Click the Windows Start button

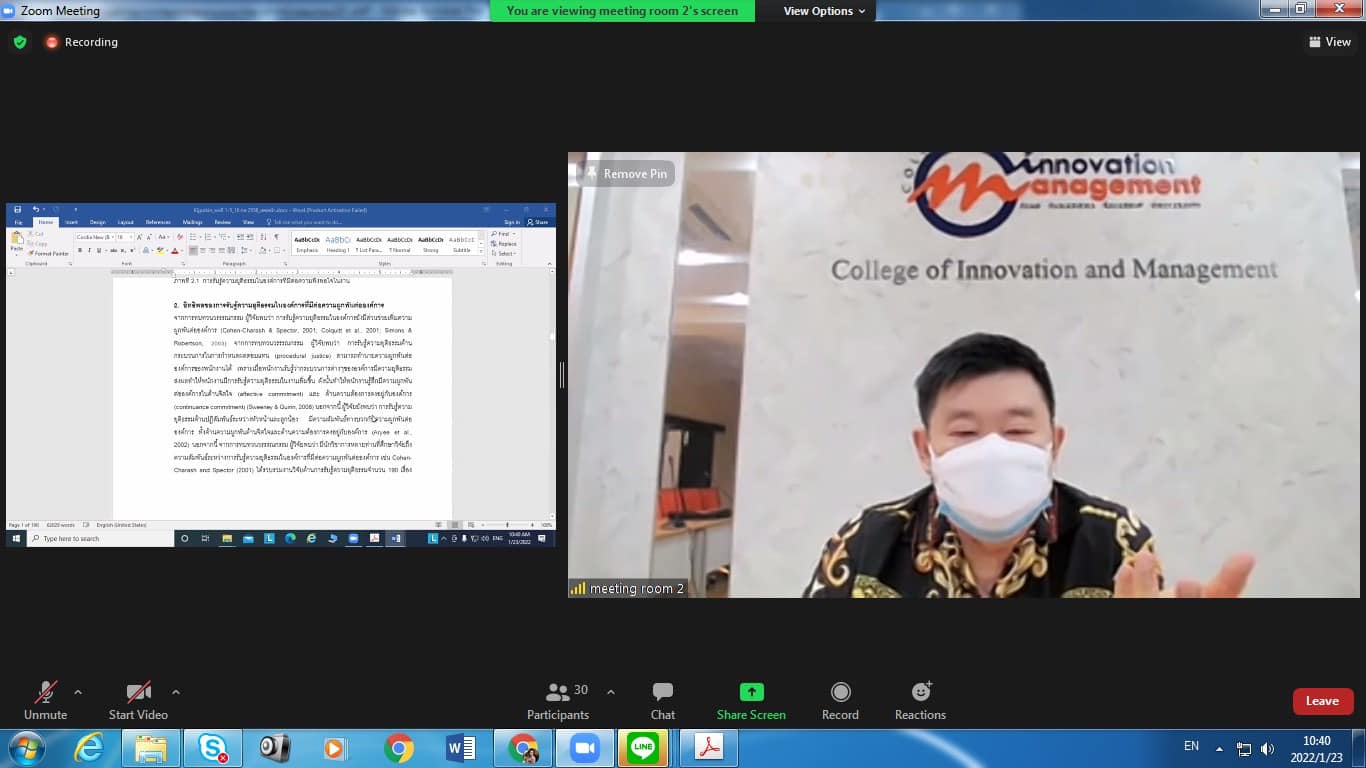25,748
